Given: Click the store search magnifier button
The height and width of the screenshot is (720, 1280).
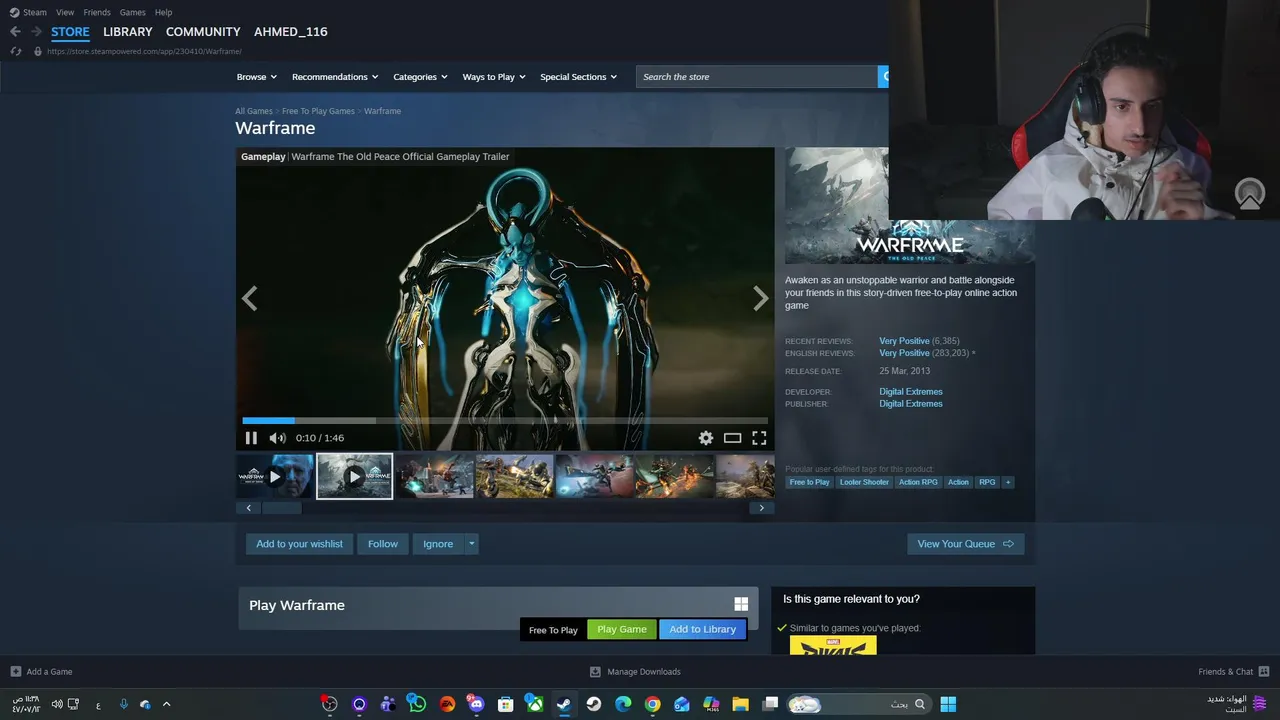Looking at the screenshot, I should [883, 77].
